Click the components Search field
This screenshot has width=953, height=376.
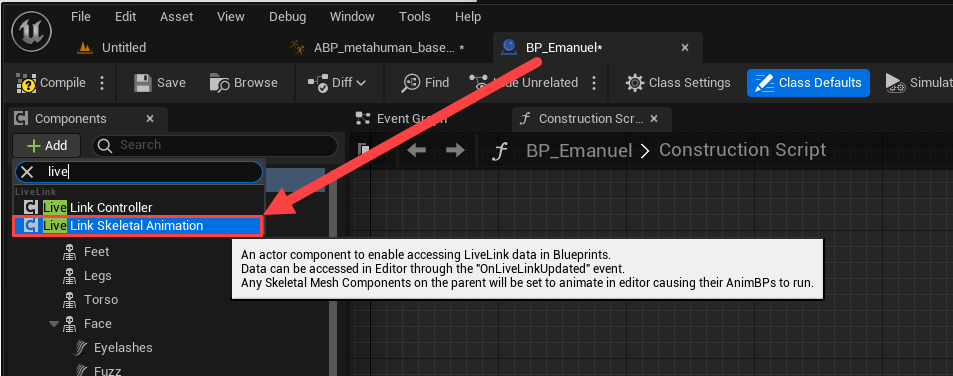(215, 145)
